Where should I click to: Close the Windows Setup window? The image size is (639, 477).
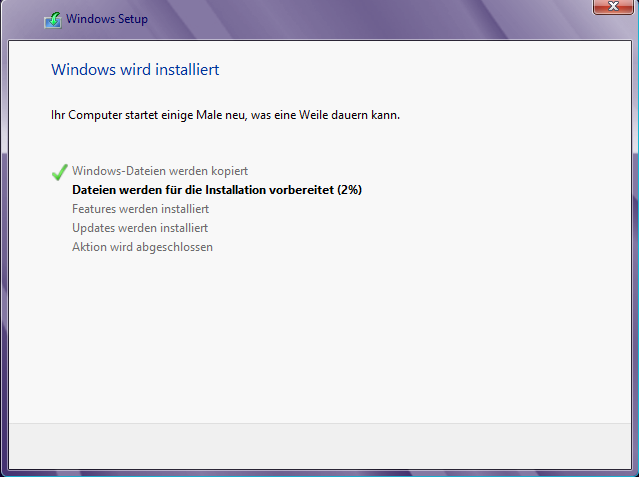point(613,6)
